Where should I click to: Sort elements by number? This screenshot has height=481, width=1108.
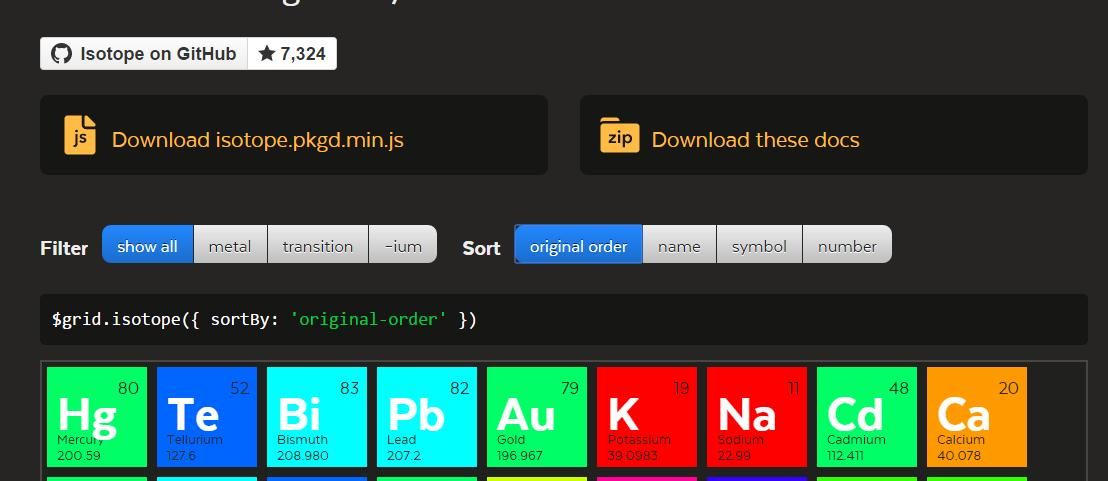point(847,246)
